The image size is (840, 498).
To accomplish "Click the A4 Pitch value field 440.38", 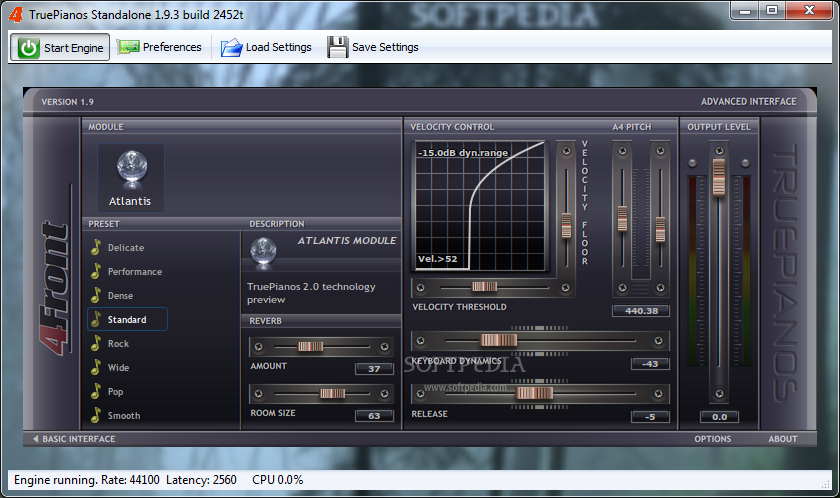I will [641, 311].
